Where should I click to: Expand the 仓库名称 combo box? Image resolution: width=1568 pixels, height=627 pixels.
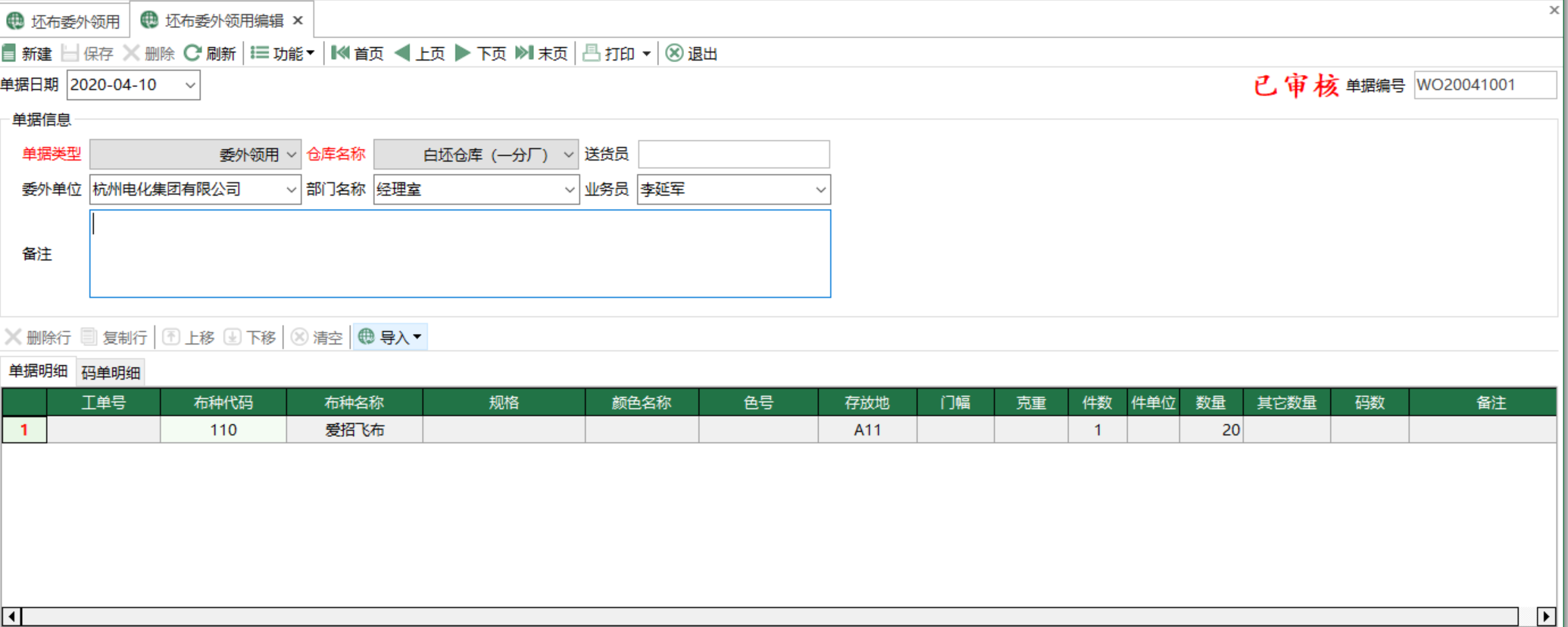coord(569,154)
